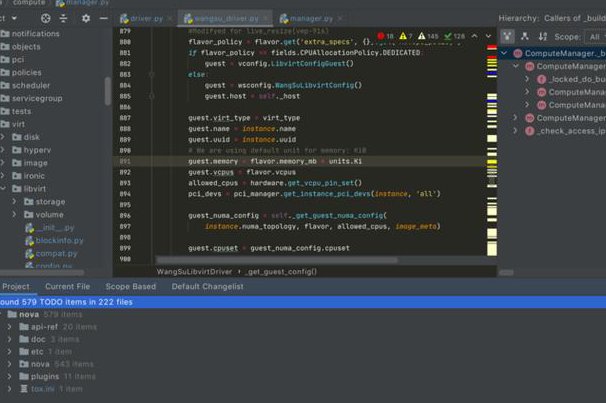Click the _locked_do_bu function icon
The width and height of the screenshot is (606, 403).
click(541, 80)
